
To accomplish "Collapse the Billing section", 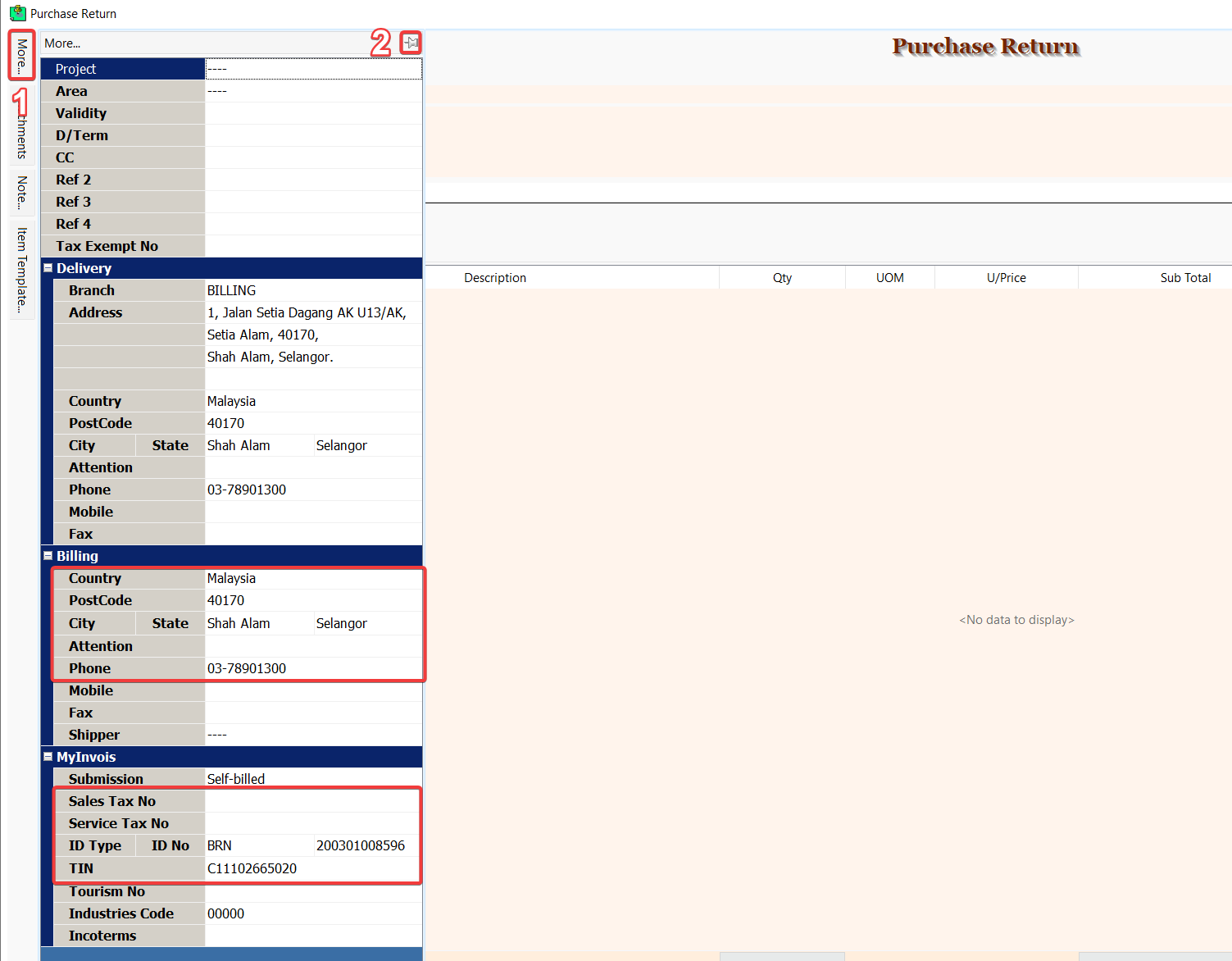I will [x=48, y=556].
